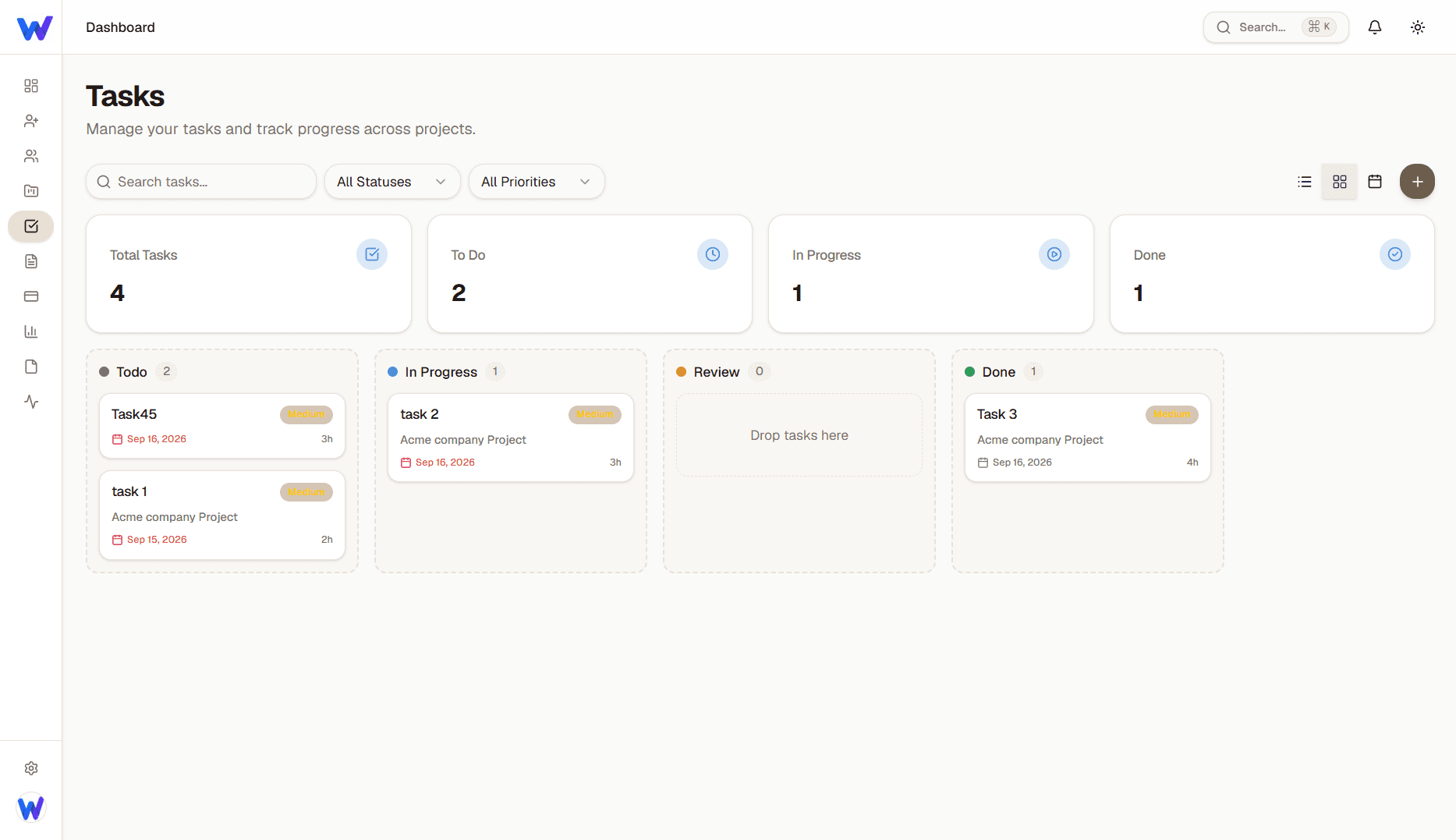
Task: Open the credit card billing icon in sidebar
Action: pos(31,296)
